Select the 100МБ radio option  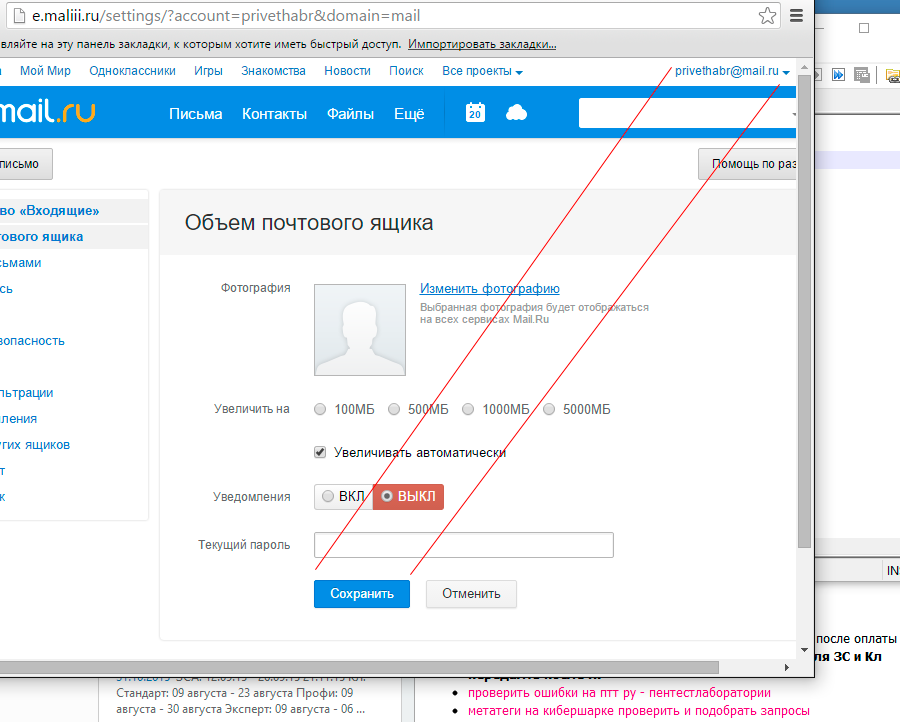320,409
